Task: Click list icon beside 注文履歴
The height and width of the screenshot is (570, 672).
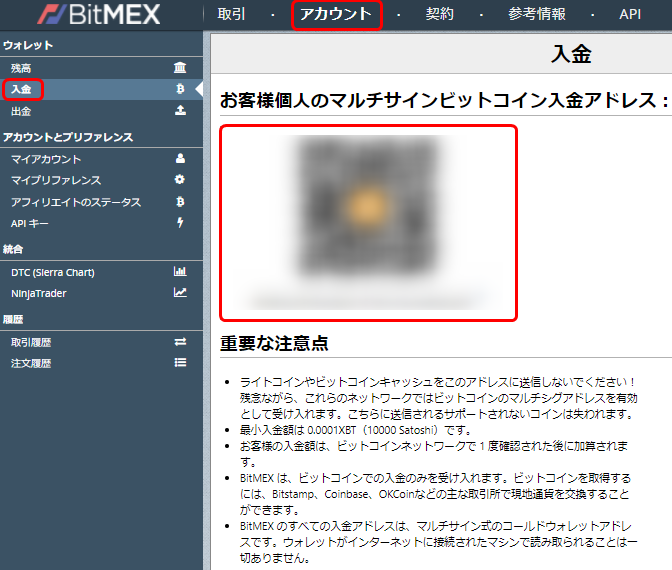Action: tap(180, 363)
